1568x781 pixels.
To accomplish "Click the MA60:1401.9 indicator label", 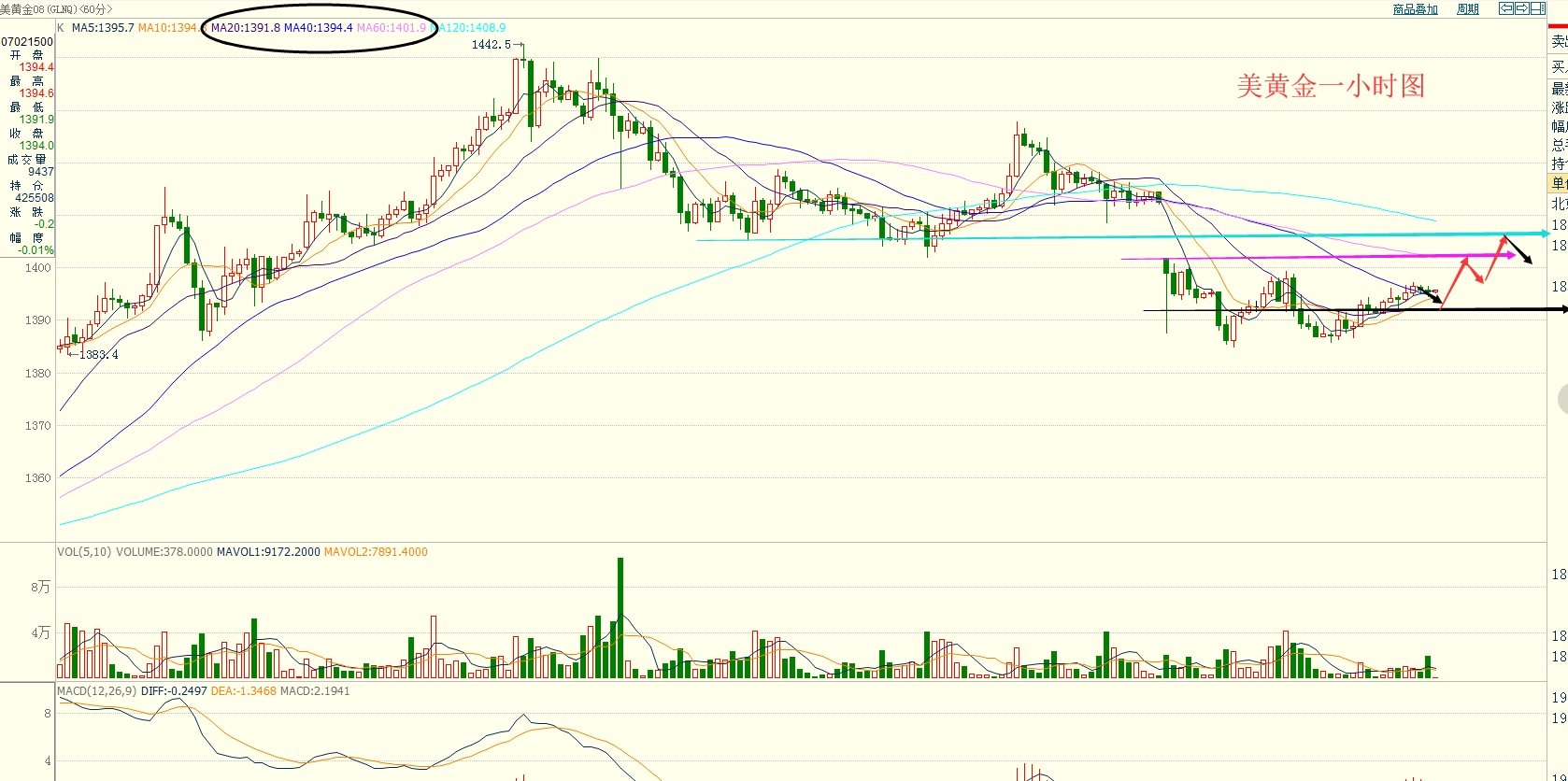I will coord(392,28).
